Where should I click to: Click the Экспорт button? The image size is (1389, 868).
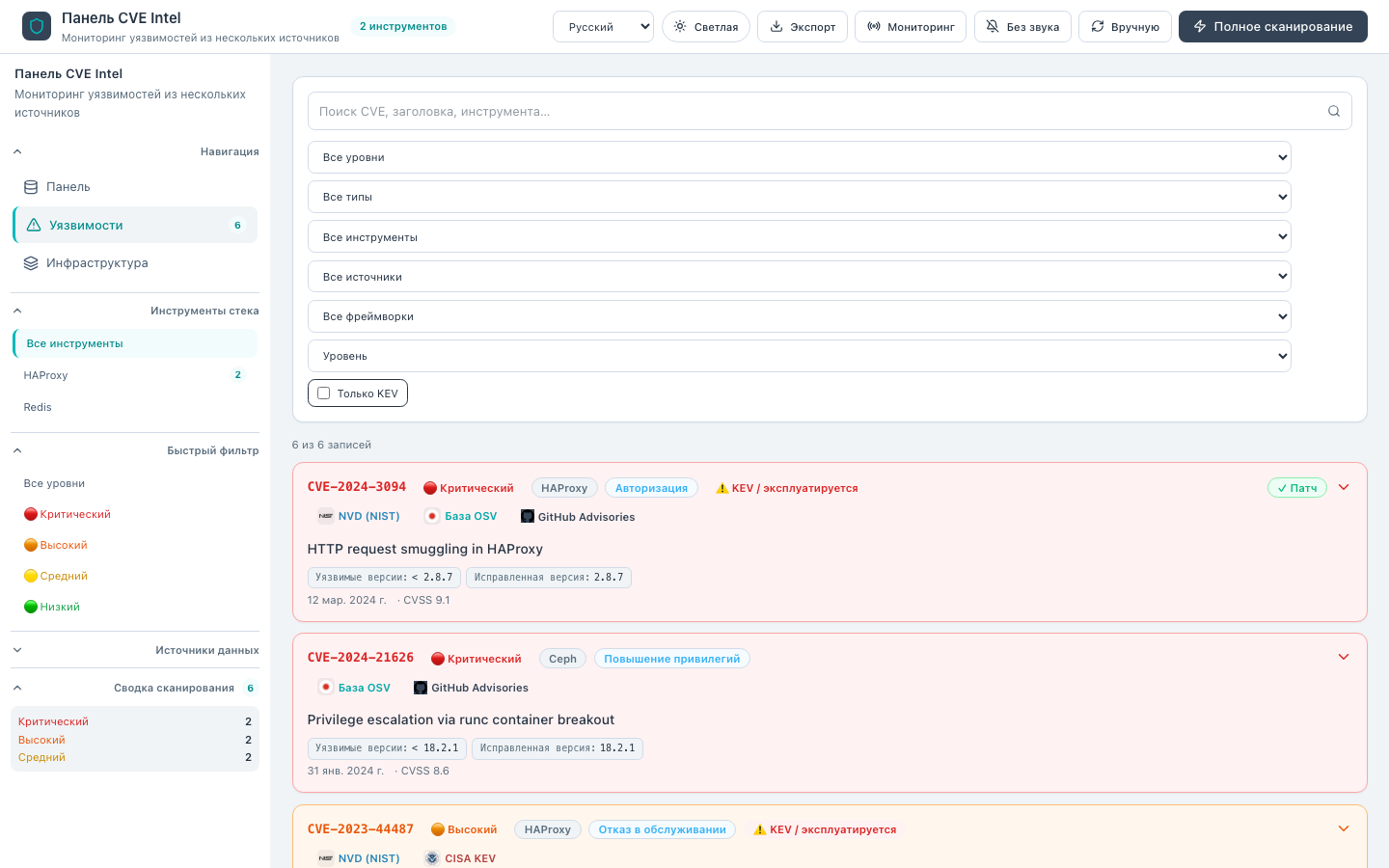click(x=803, y=27)
